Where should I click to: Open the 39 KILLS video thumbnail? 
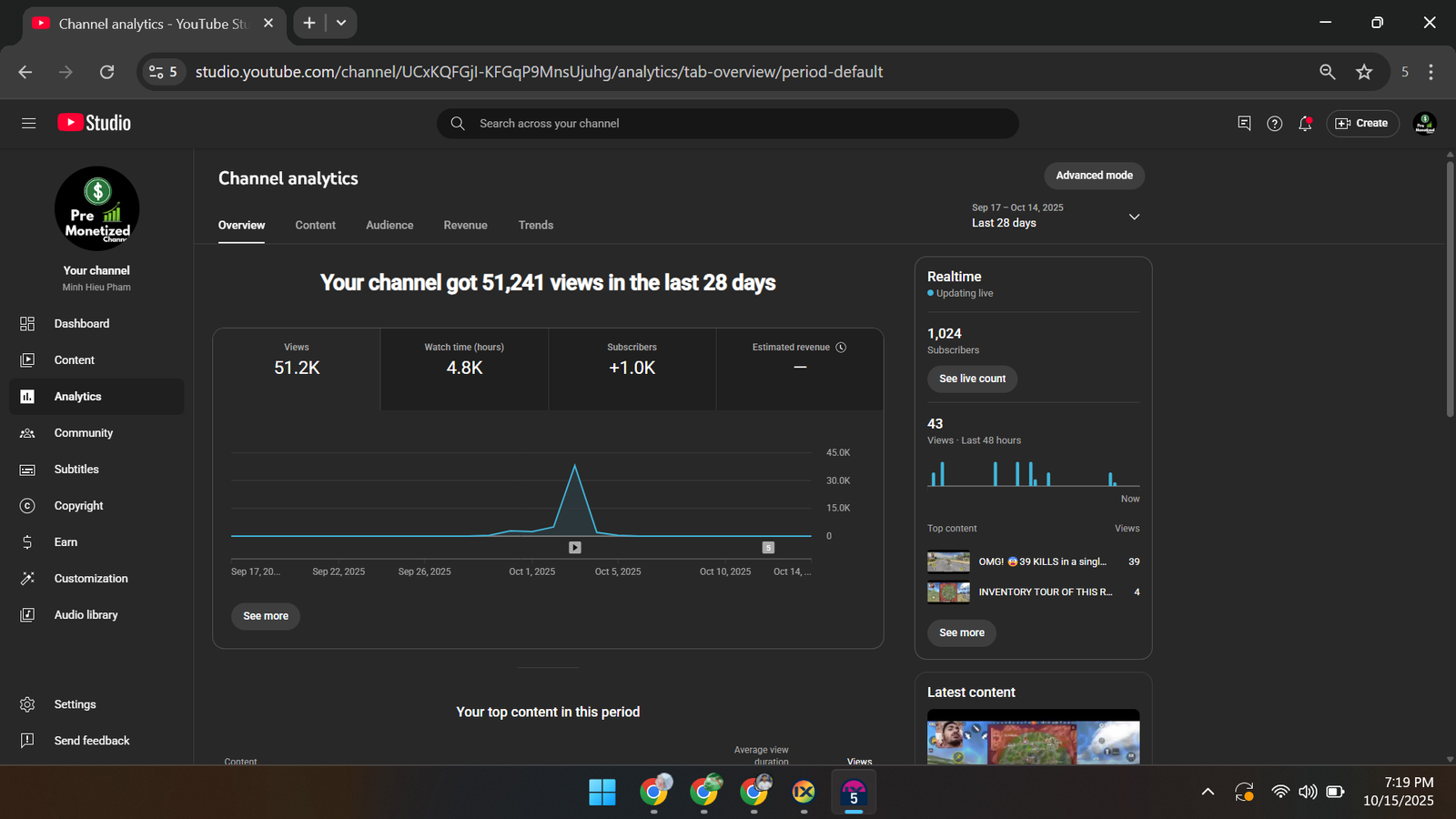948,562
